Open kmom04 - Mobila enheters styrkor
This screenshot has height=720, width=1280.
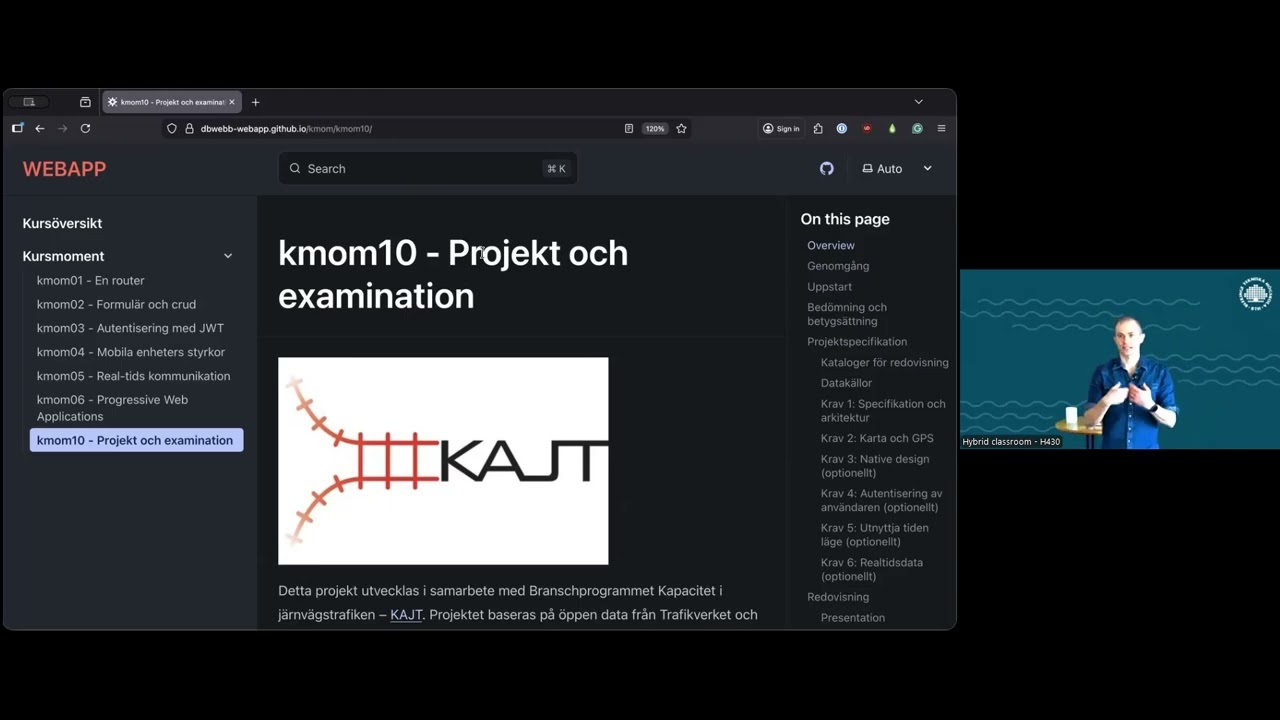tap(131, 352)
